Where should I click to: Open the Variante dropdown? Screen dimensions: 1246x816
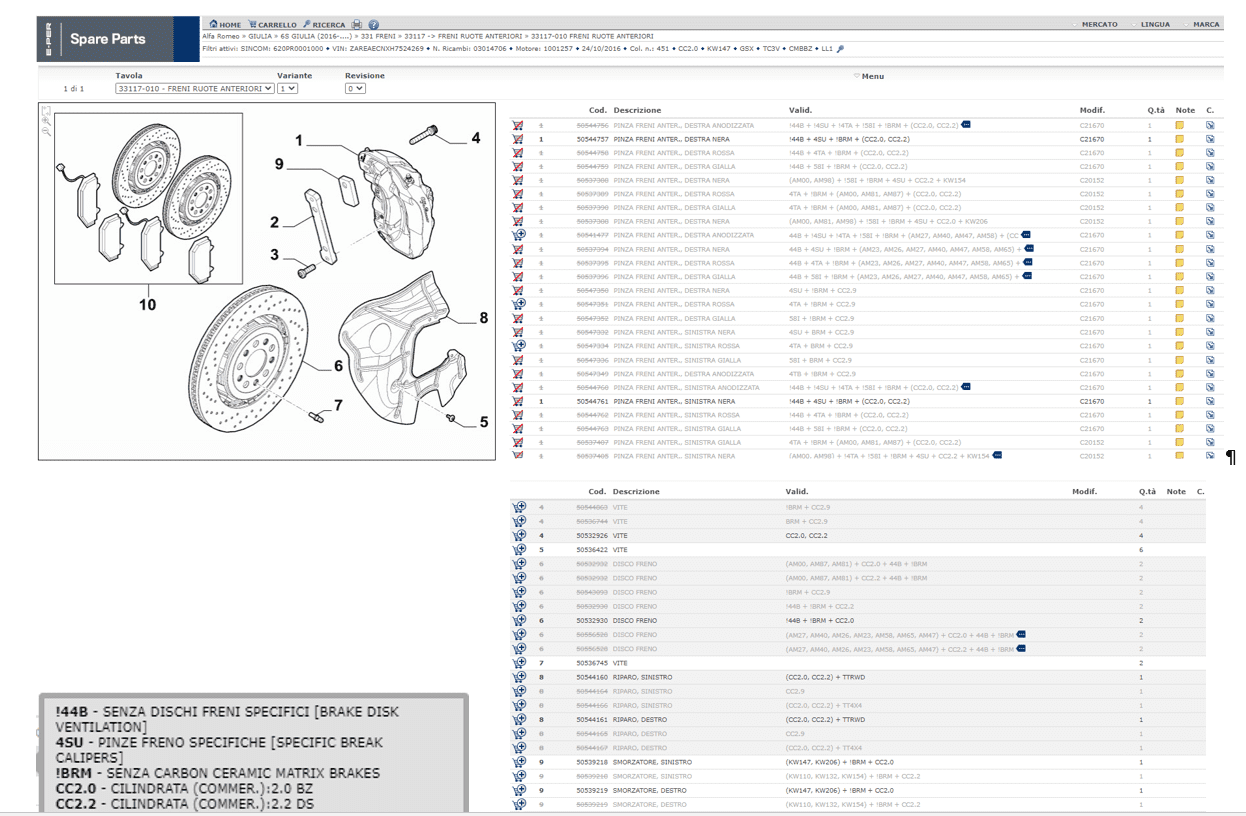point(287,88)
